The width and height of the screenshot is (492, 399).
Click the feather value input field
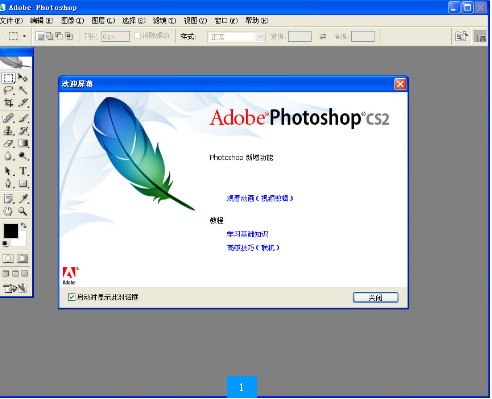(115, 36)
